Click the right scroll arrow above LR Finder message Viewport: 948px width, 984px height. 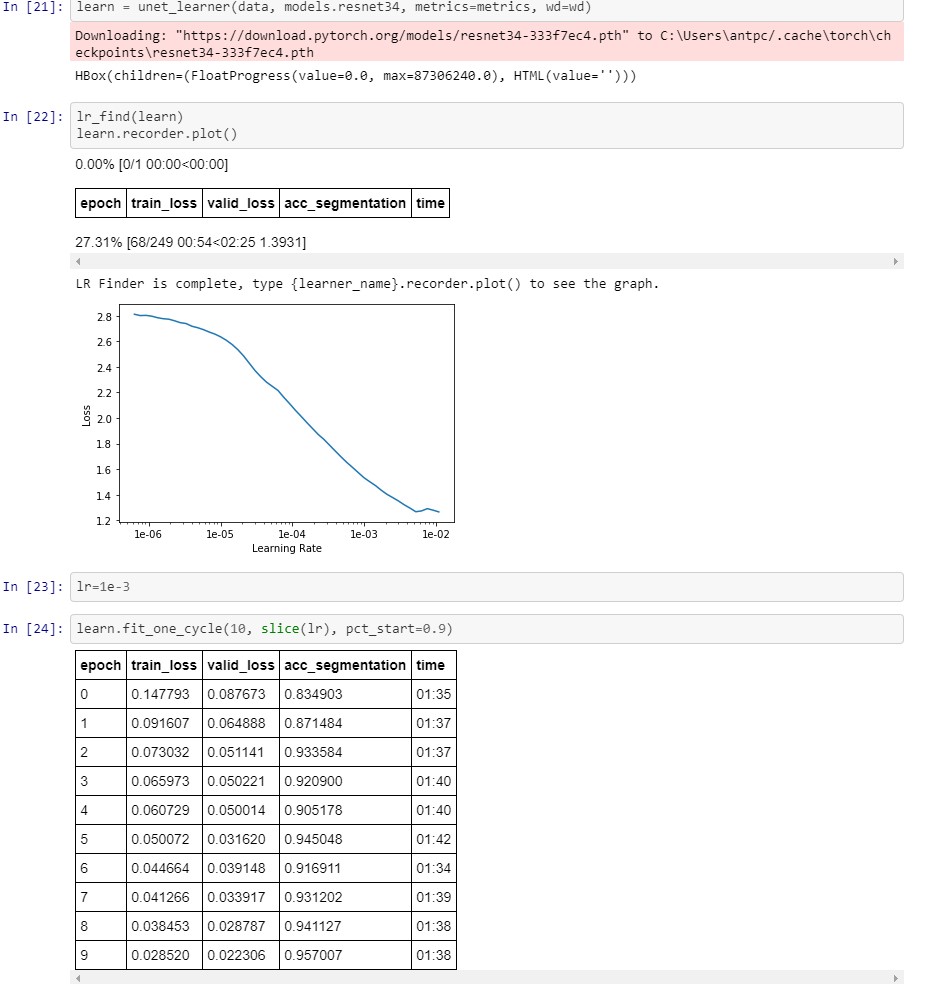(x=896, y=261)
